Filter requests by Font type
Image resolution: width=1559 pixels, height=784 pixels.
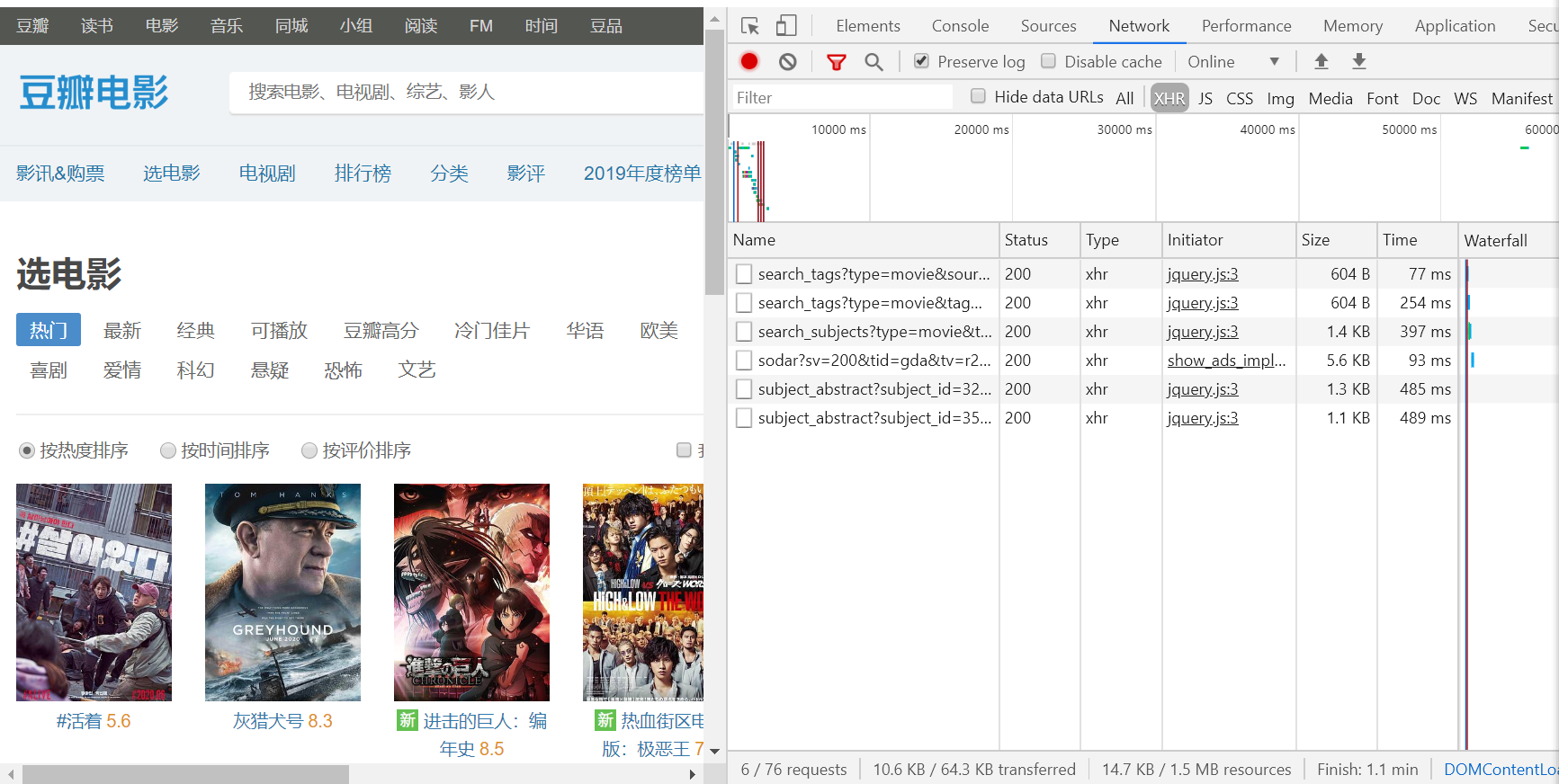[1382, 98]
